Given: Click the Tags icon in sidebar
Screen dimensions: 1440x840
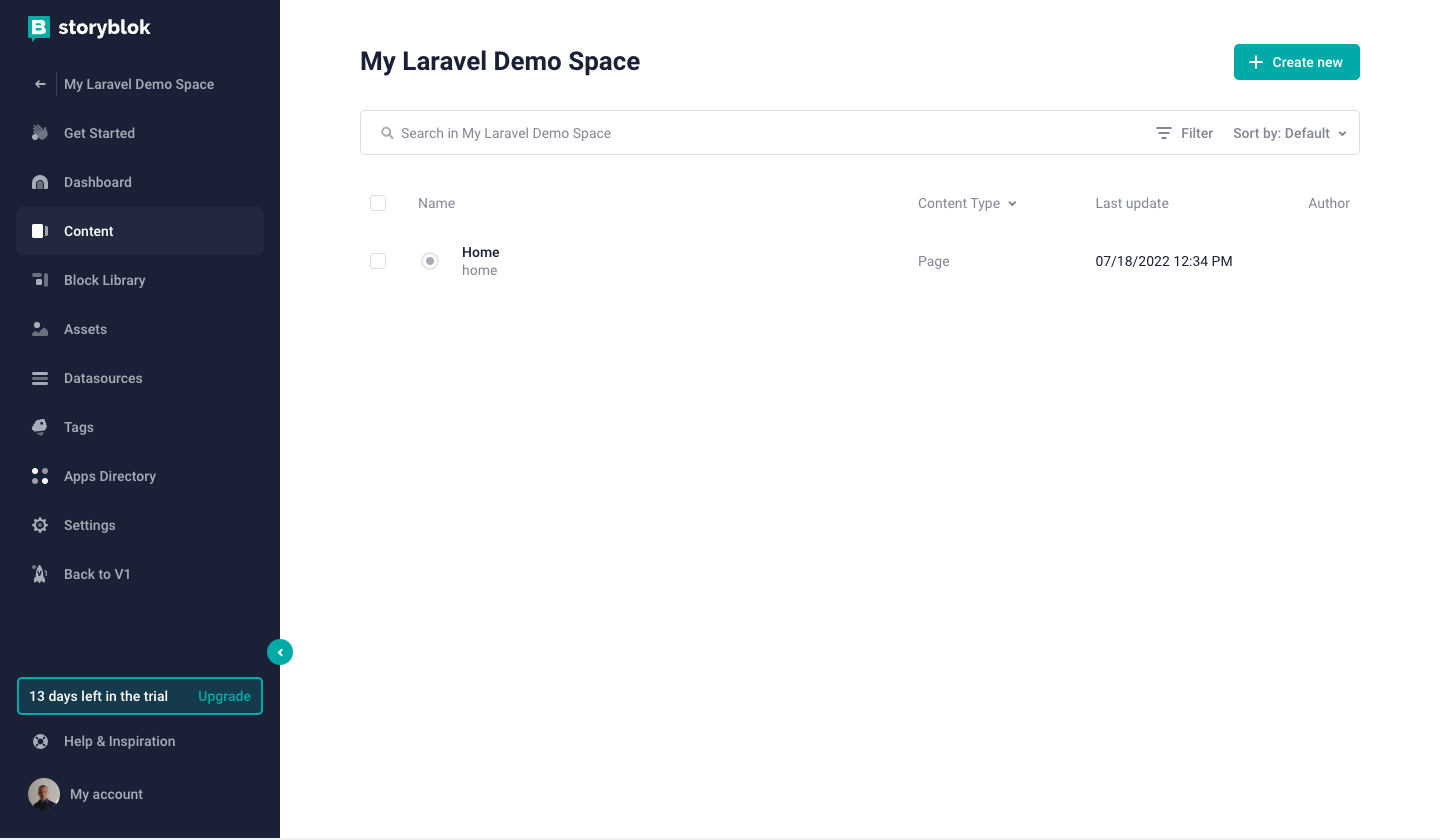Looking at the screenshot, I should tap(40, 427).
